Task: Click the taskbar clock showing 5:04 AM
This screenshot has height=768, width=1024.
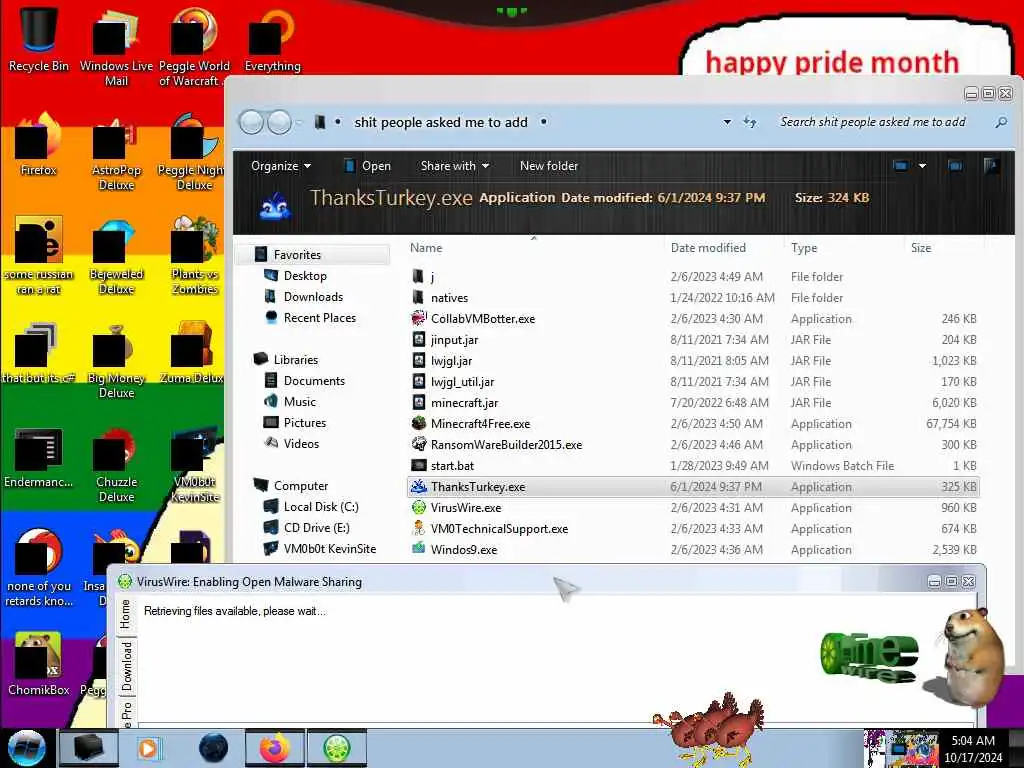Action: [x=972, y=748]
